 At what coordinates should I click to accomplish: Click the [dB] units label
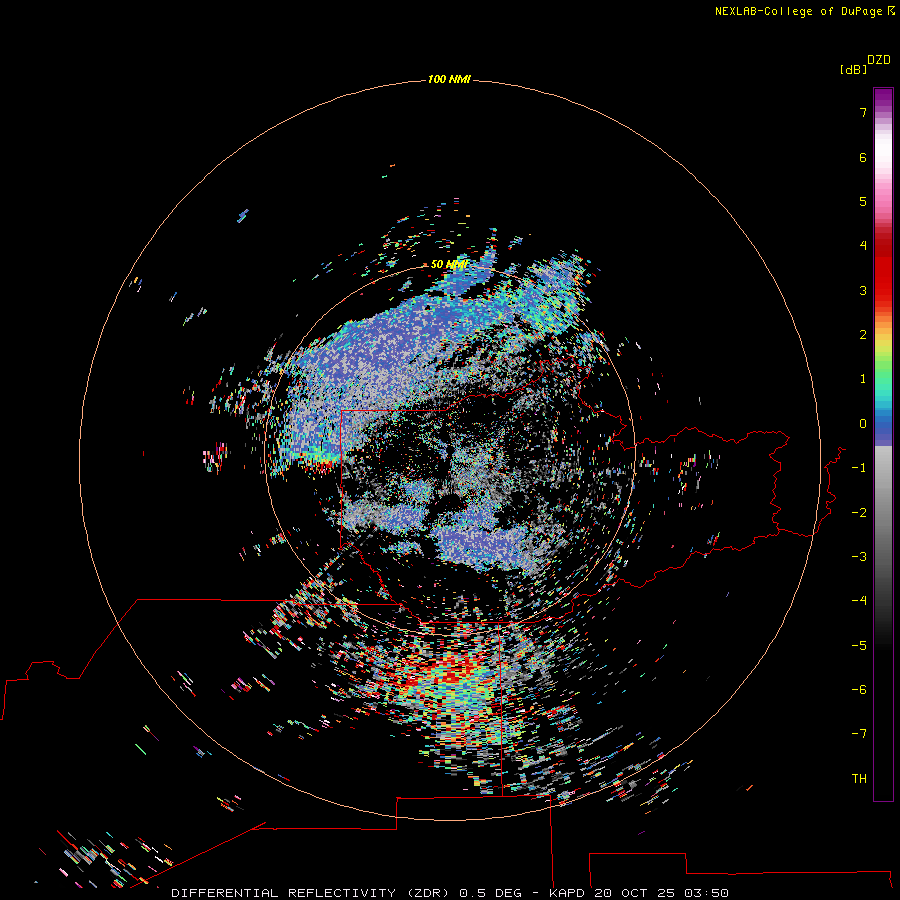pyautogui.click(x=854, y=69)
